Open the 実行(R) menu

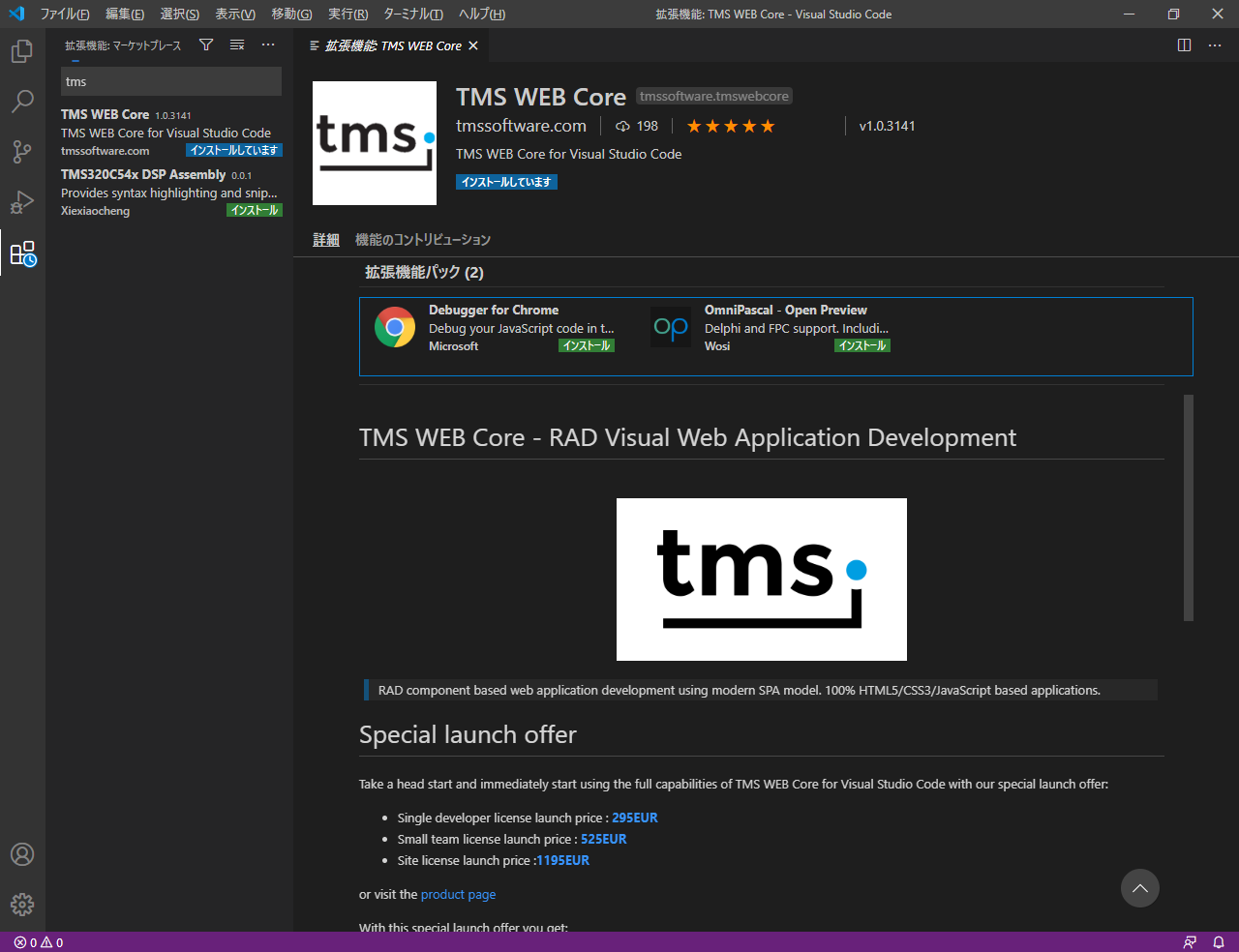tap(348, 14)
